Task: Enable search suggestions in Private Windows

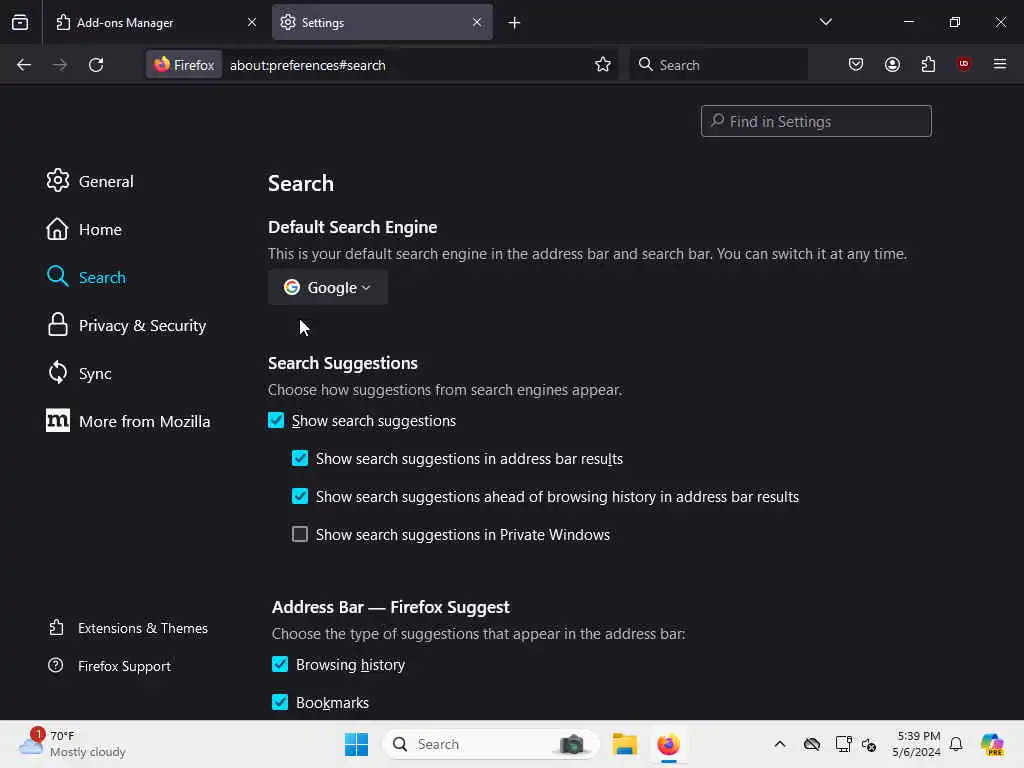Action: (x=300, y=534)
